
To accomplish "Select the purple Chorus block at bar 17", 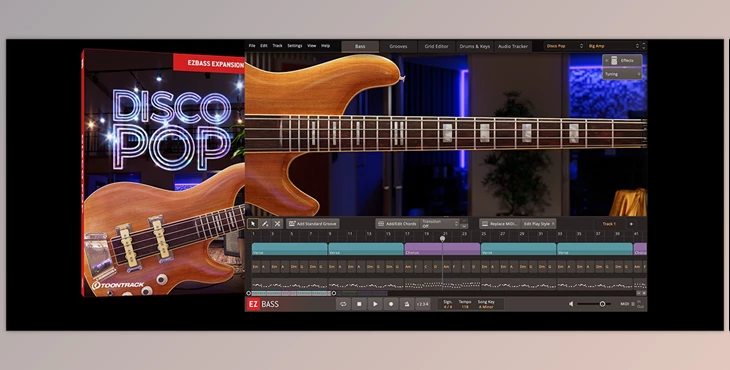I will pos(442,249).
